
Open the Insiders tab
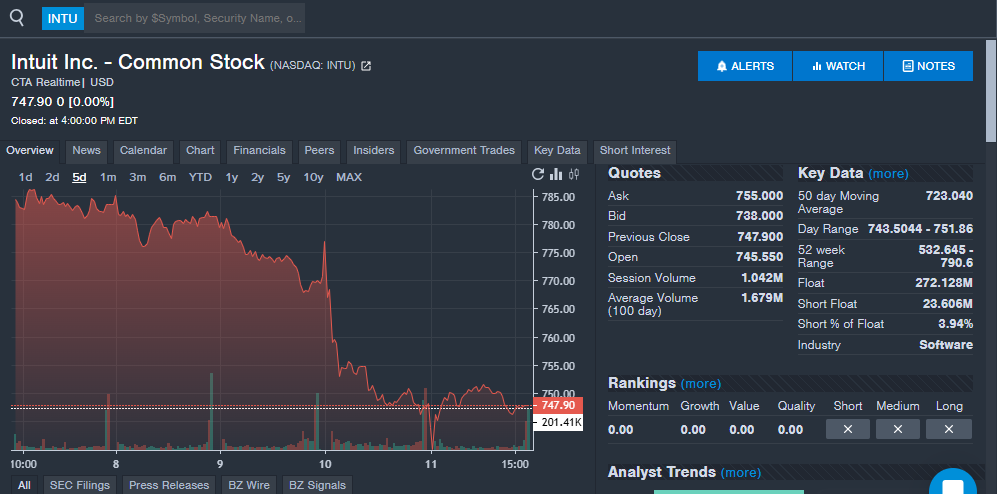(374, 151)
